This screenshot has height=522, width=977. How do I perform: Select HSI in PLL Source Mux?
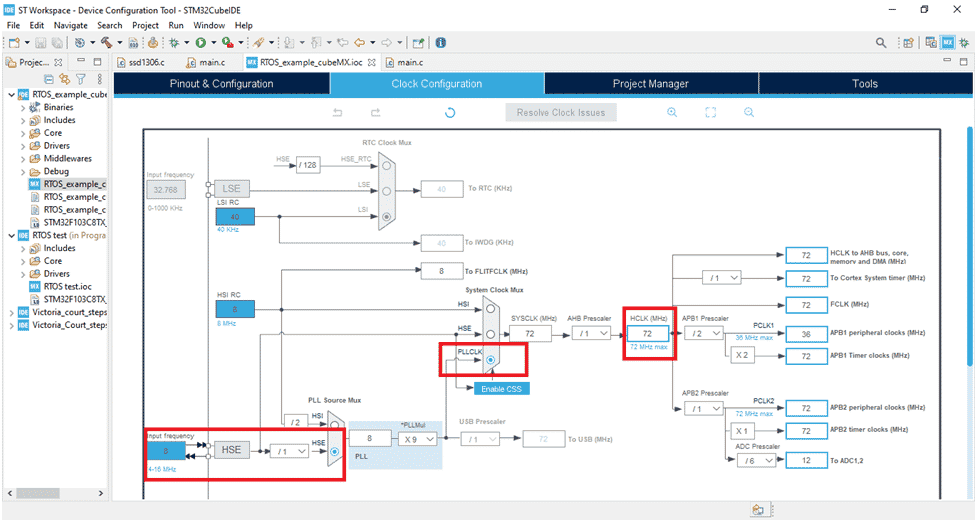tap(335, 425)
